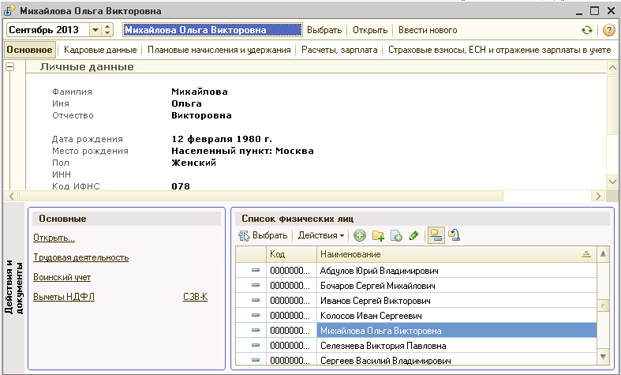Edit current entry with pencil icon
This screenshot has height=375, width=621.
414,236
